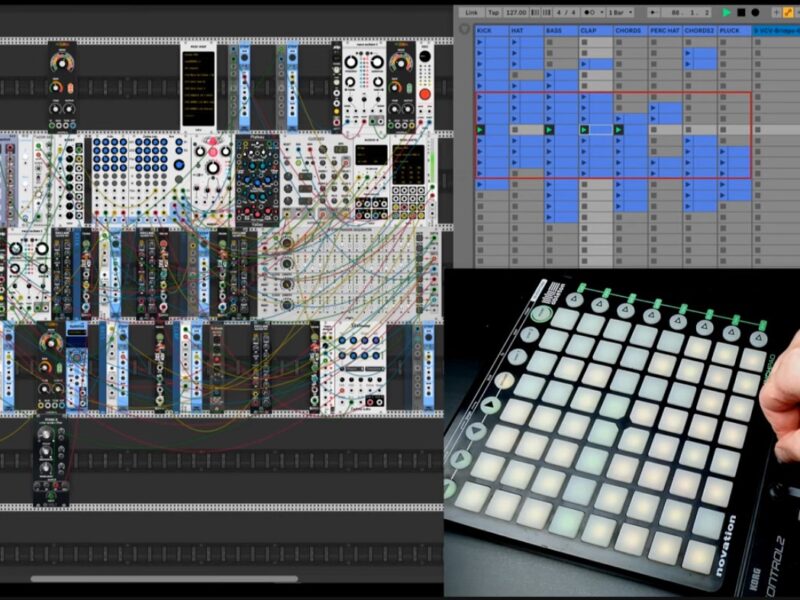This screenshot has height=600, width=800.
Task: Launch the playing green clip in BASS track
Action: (x=549, y=129)
